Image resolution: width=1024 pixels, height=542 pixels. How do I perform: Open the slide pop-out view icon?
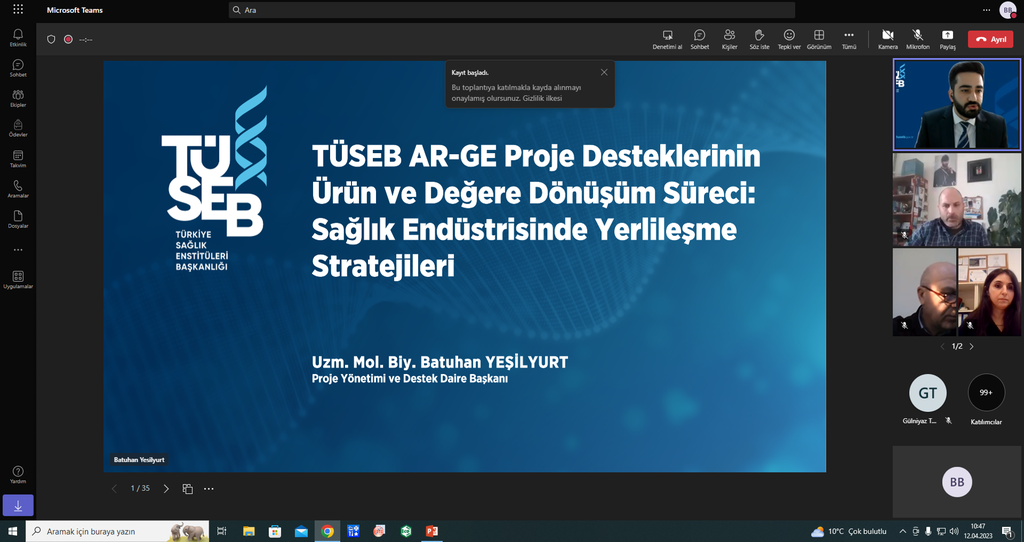[187, 488]
